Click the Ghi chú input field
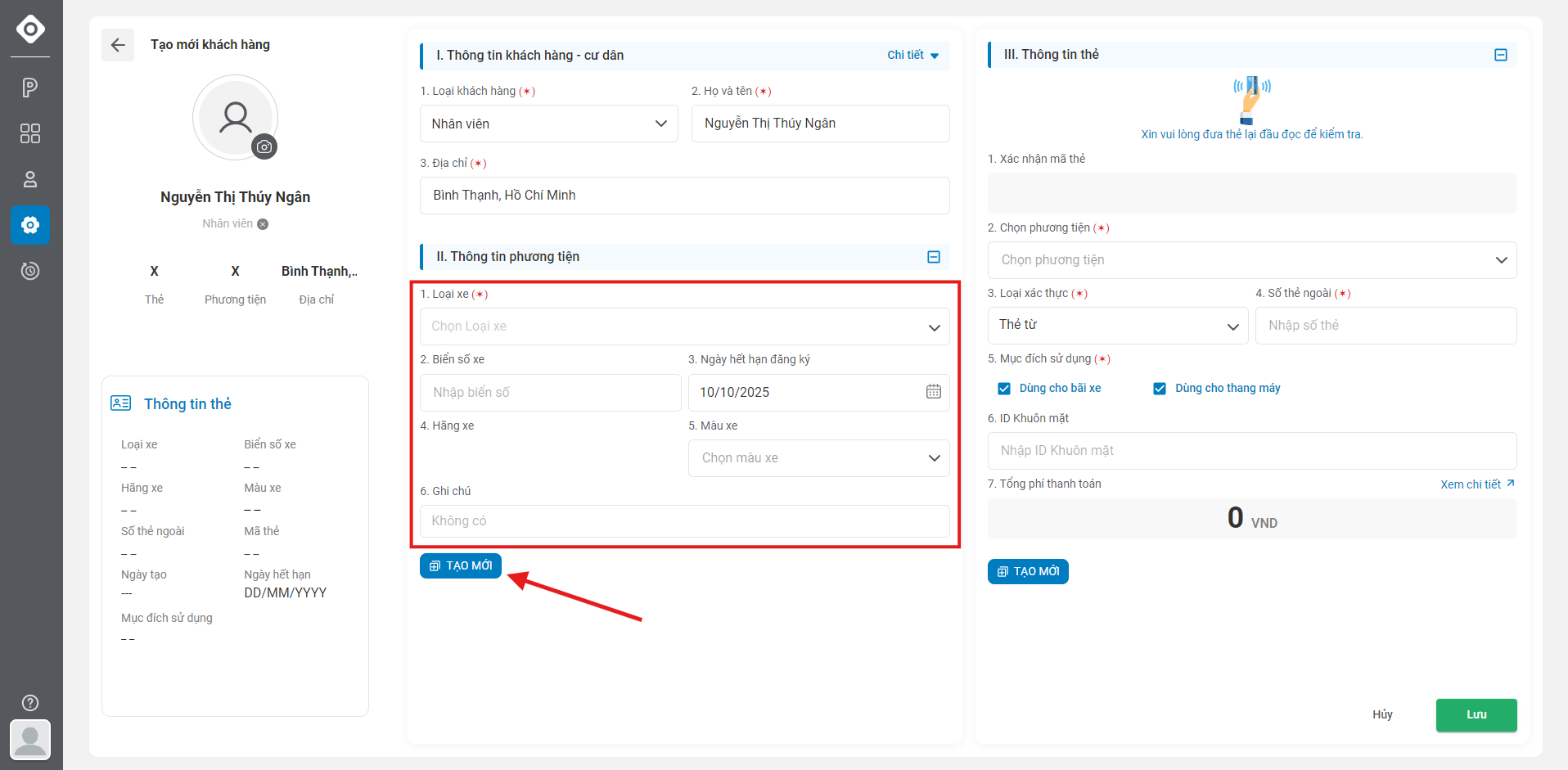 [685, 521]
